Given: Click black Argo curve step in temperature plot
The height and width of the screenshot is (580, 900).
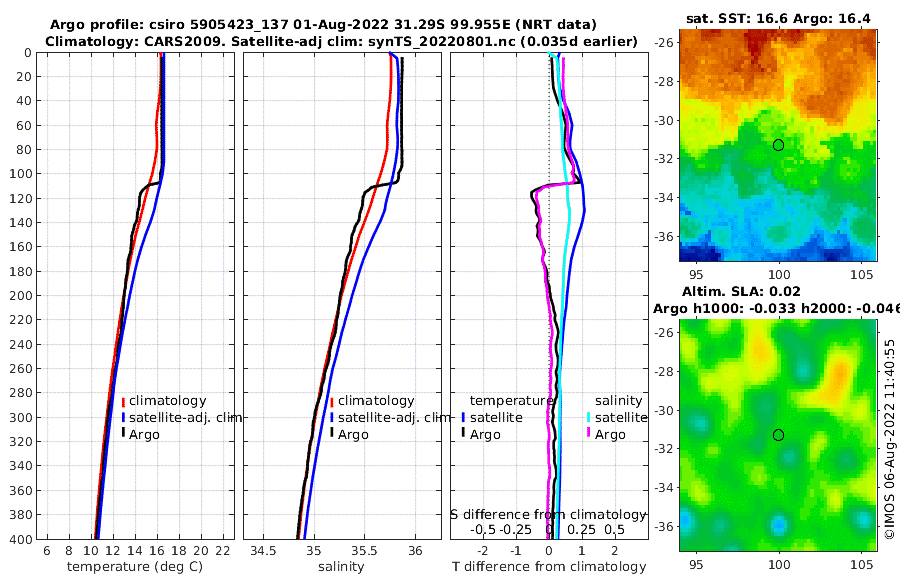Looking at the screenshot, I should click(x=150, y=185).
